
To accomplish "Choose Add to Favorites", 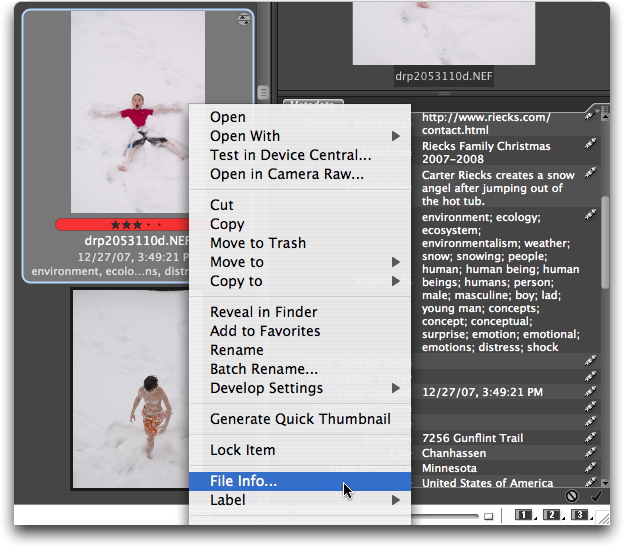I will pyautogui.click(x=300, y=331).
